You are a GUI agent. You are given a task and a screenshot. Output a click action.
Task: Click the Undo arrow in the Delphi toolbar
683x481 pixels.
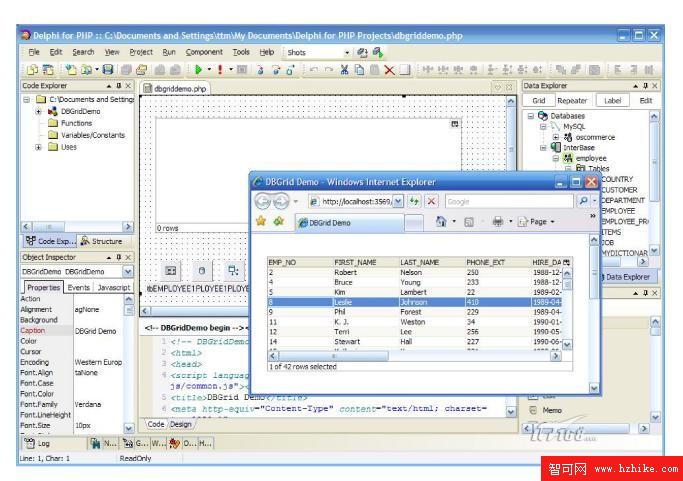point(314,69)
